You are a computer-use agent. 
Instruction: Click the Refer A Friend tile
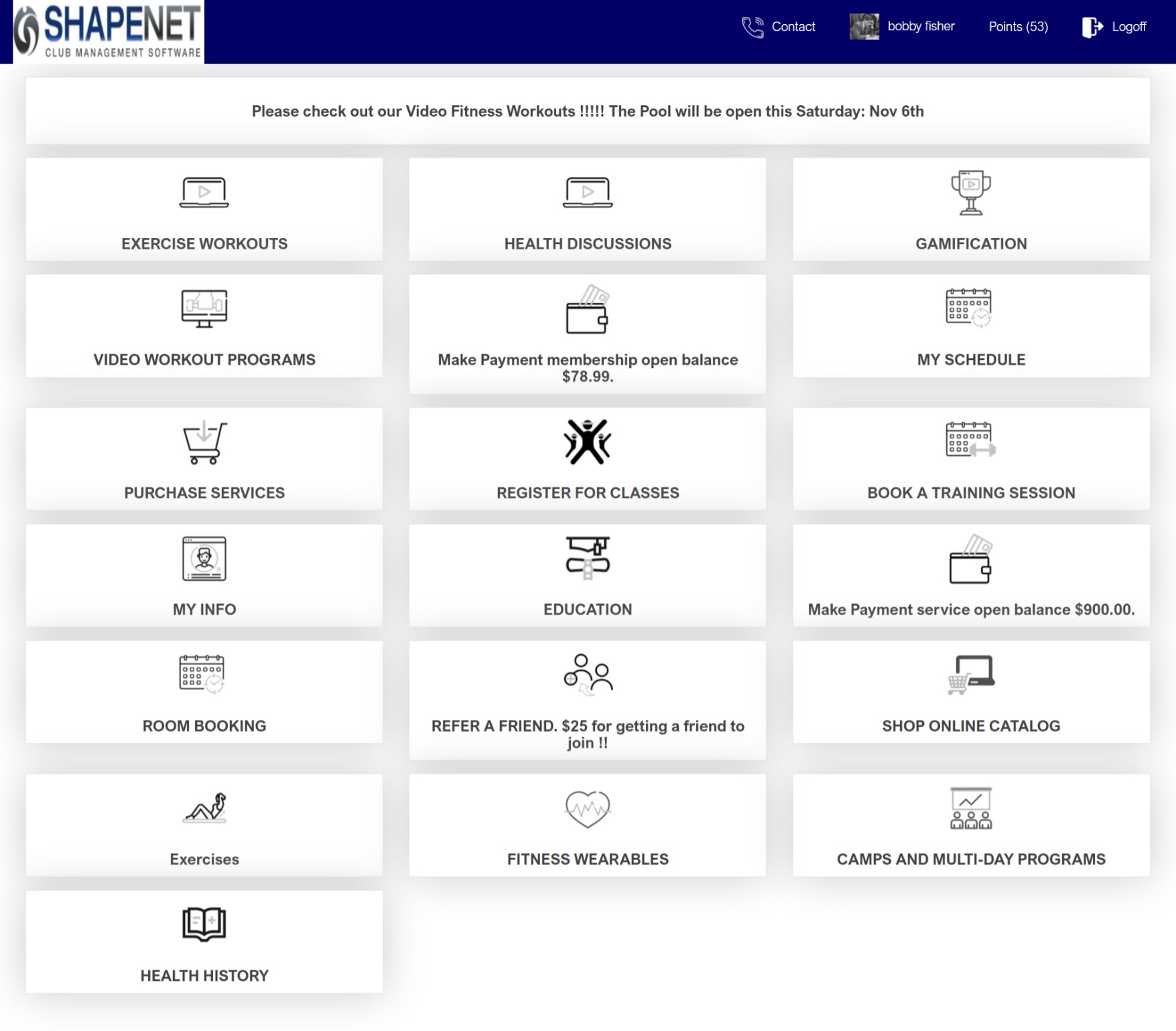pyautogui.click(x=587, y=701)
